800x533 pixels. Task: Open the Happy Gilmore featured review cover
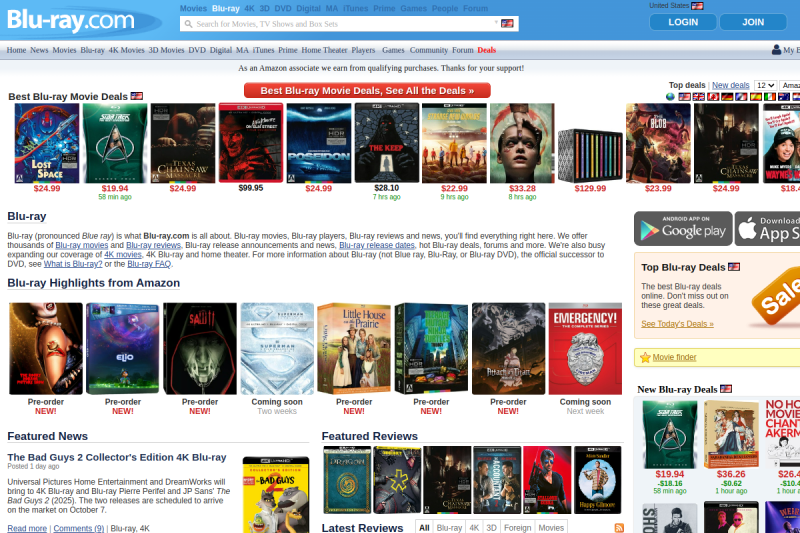597,480
